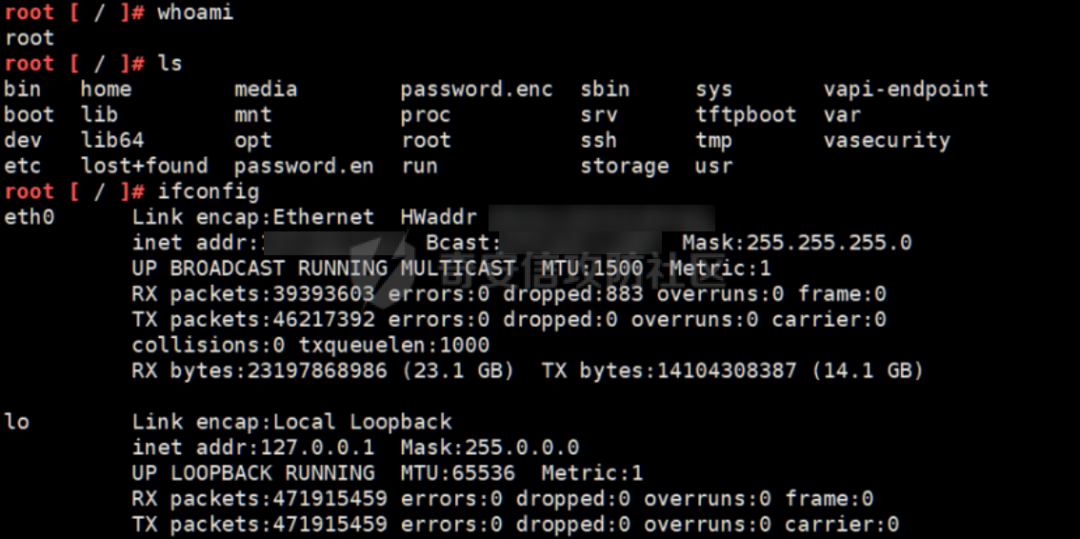
Task: Select the storage directory name
Action: [x=624, y=167]
